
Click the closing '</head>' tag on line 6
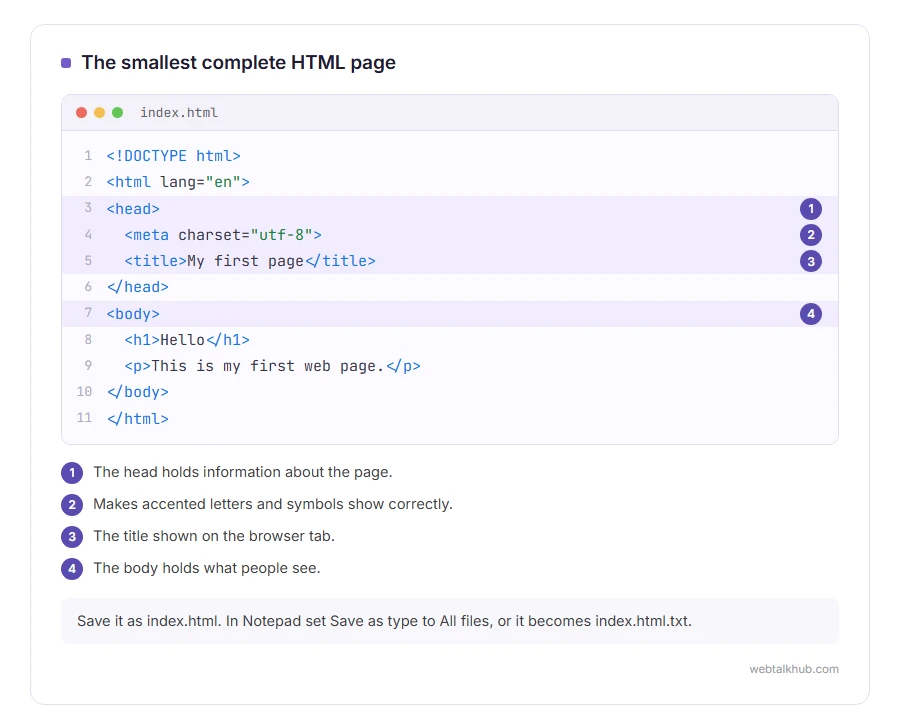pyautogui.click(x=137, y=287)
